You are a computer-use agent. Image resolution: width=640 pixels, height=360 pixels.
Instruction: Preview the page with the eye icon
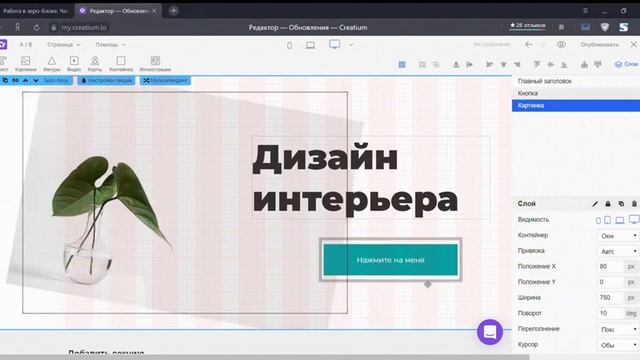(561, 44)
